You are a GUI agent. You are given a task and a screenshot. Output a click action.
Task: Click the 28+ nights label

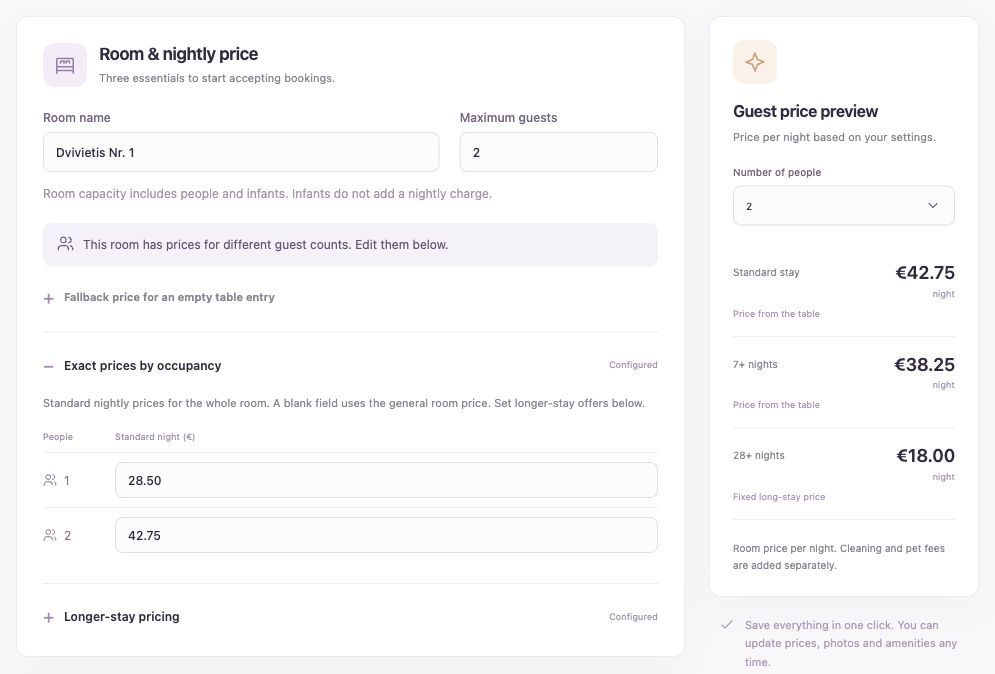(758, 455)
